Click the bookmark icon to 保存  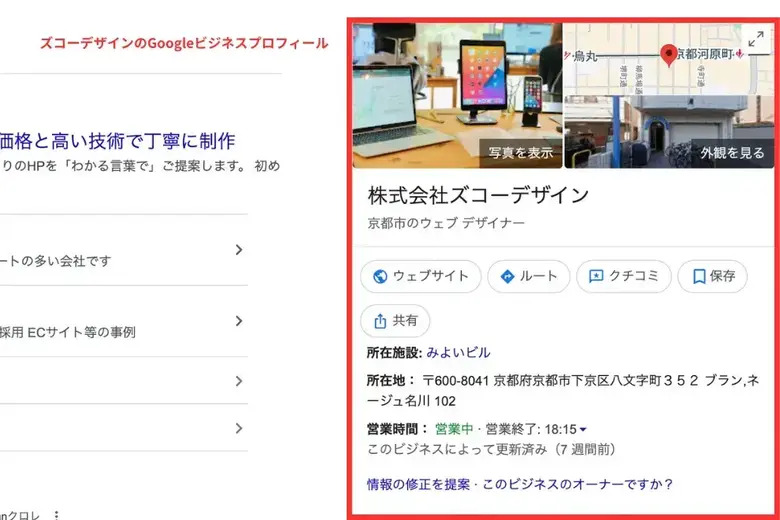(x=699, y=277)
